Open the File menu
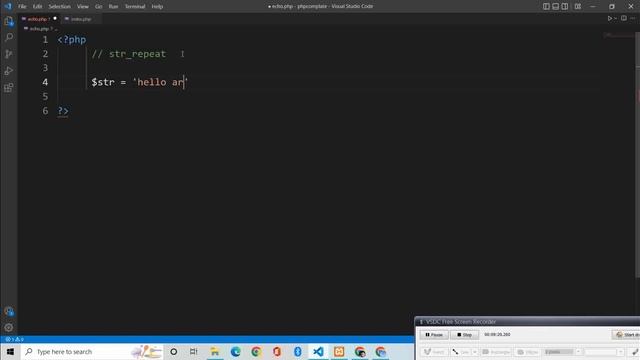This screenshot has width=640, height=360. (22, 7)
